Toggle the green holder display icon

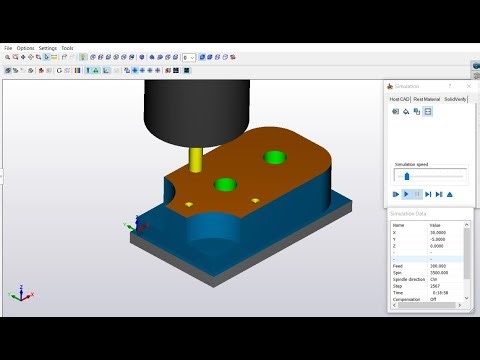96,70
